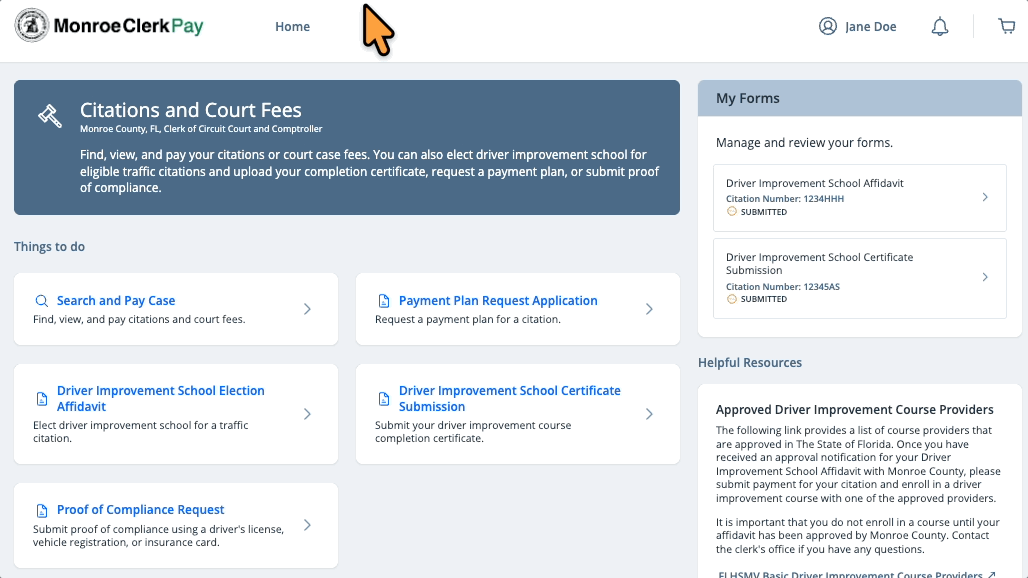Open Driver Improvement School Election Affidavit link

(160, 398)
